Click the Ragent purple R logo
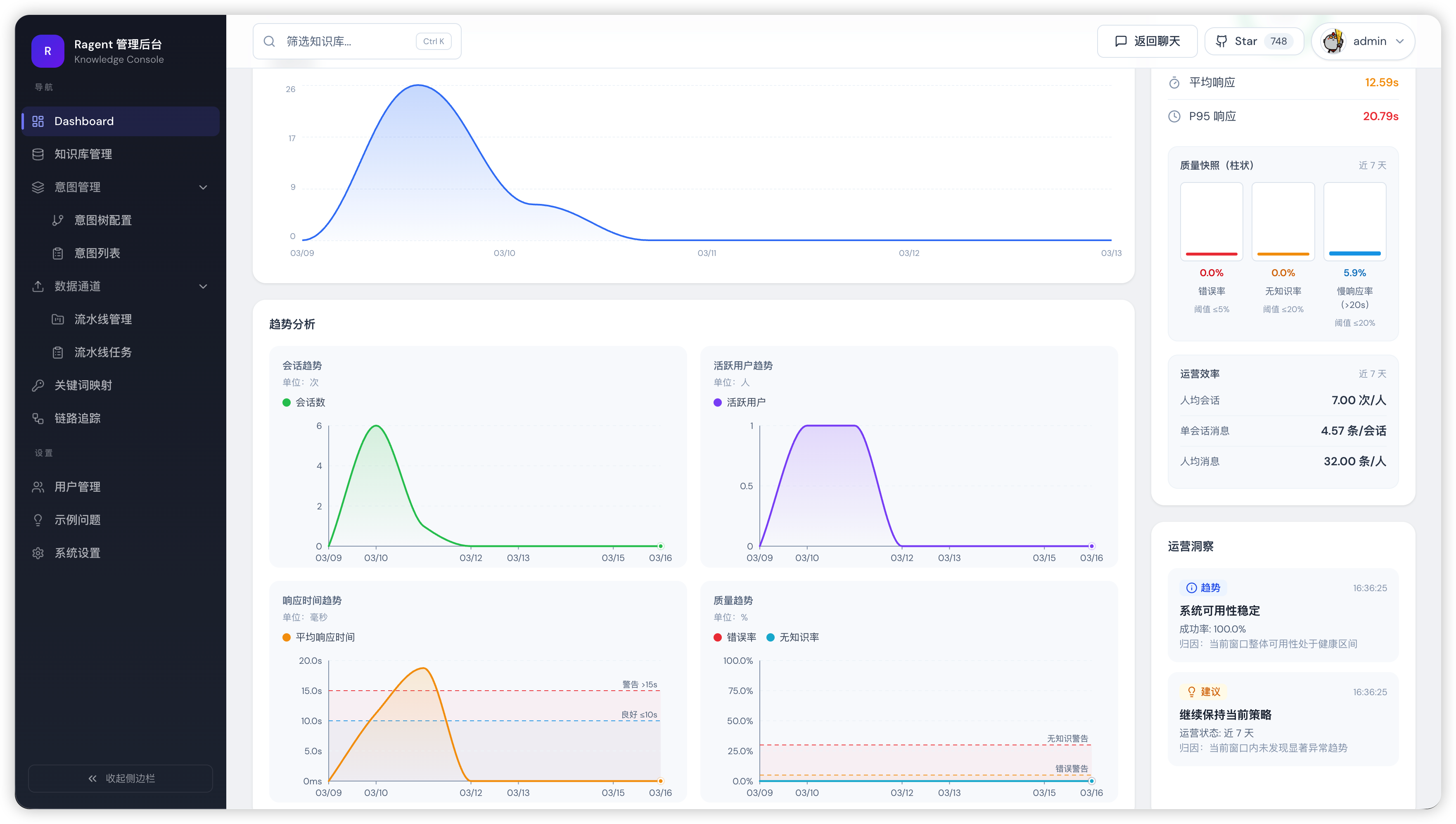This screenshot has width=1456, height=824. [x=47, y=51]
